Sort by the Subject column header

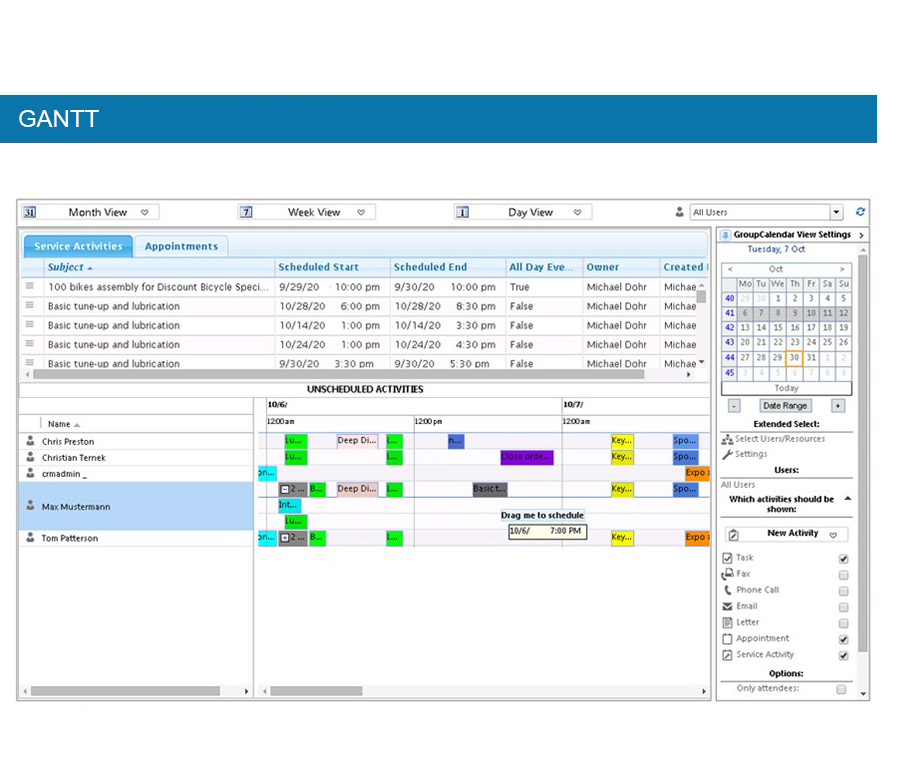coord(159,267)
